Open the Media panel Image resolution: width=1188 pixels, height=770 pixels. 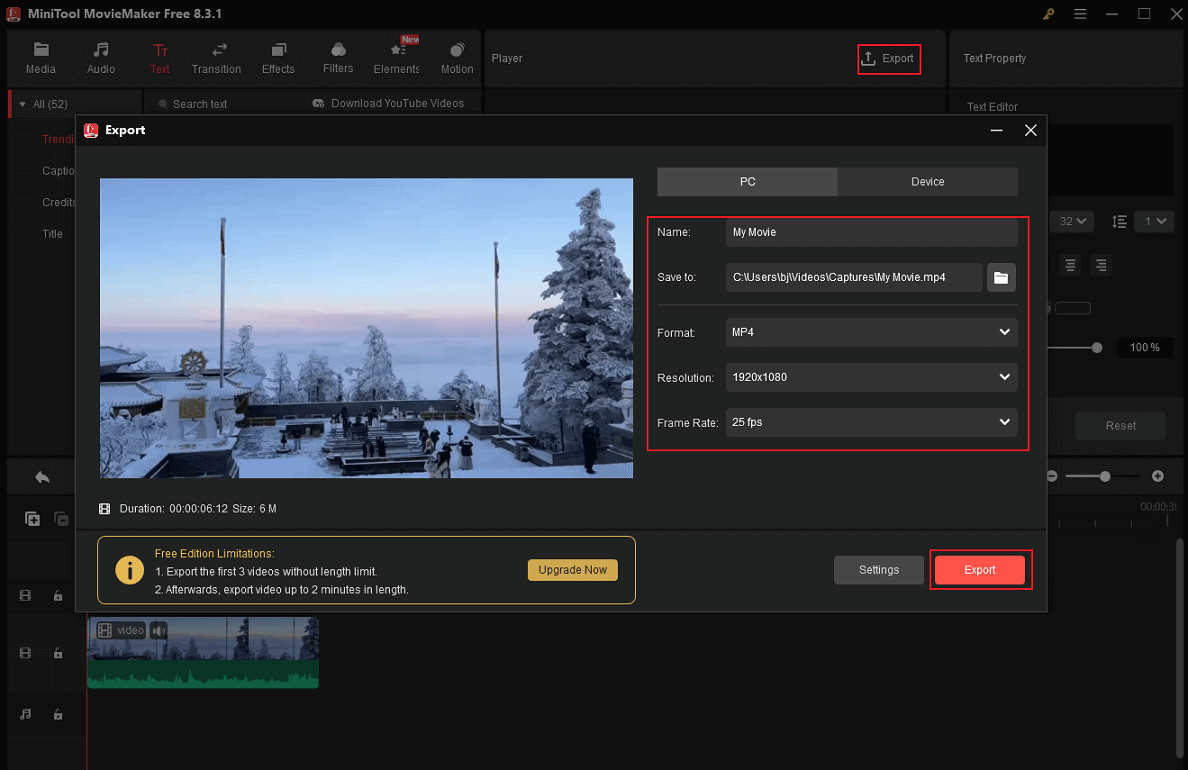click(x=40, y=56)
